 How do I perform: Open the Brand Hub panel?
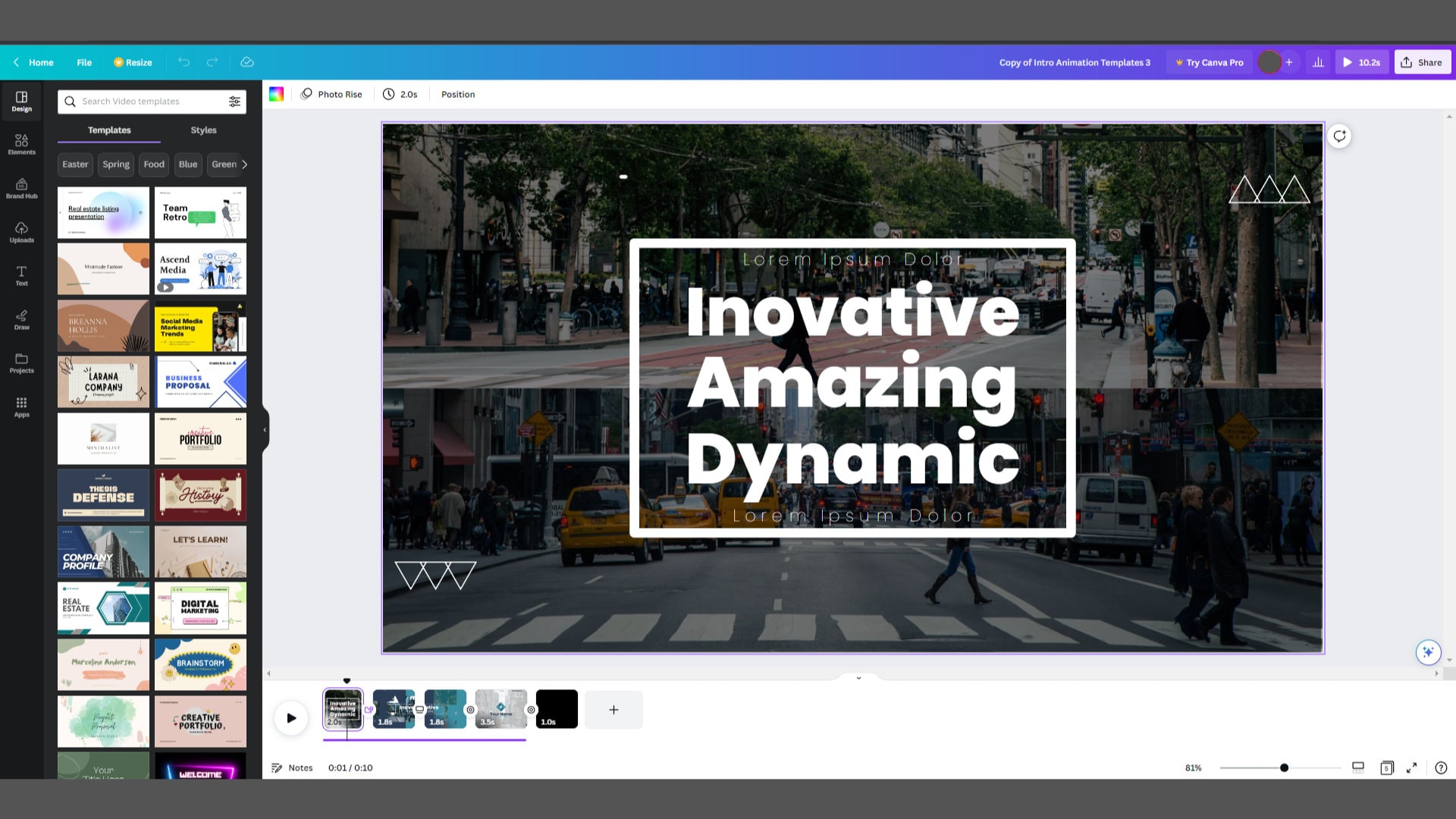click(x=21, y=188)
